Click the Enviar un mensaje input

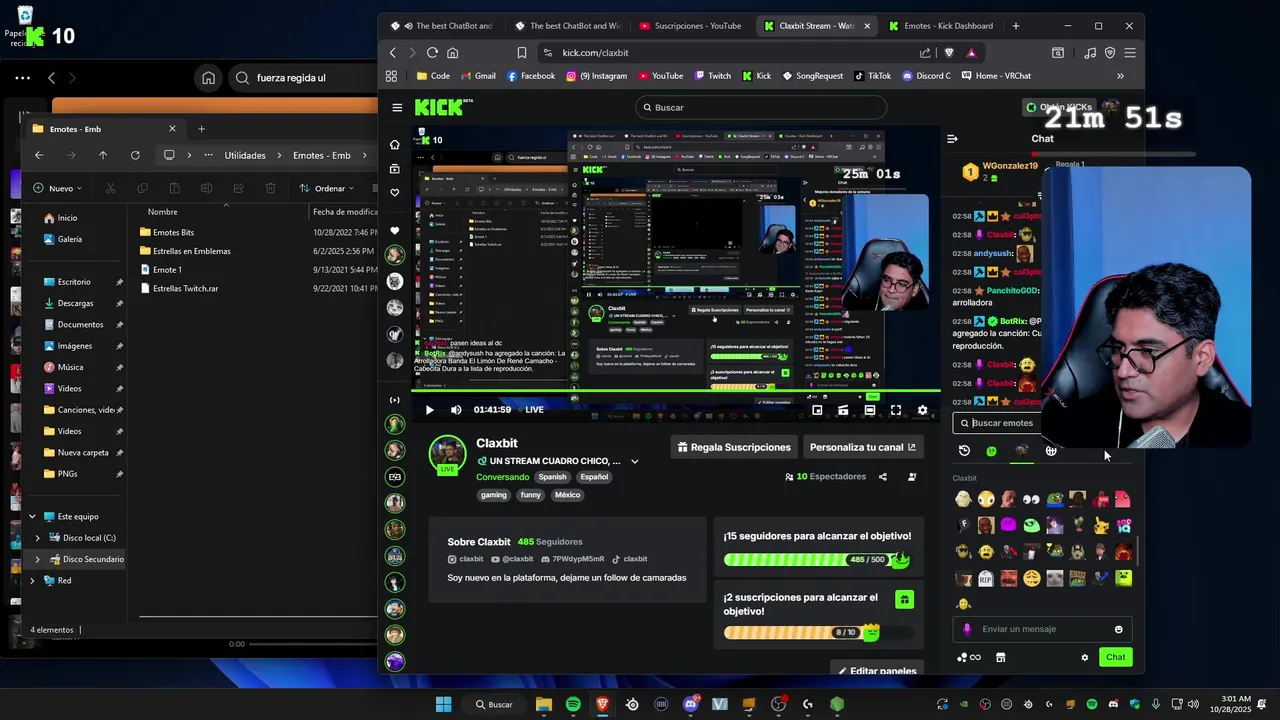pyautogui.click(x=1043, y=629)
